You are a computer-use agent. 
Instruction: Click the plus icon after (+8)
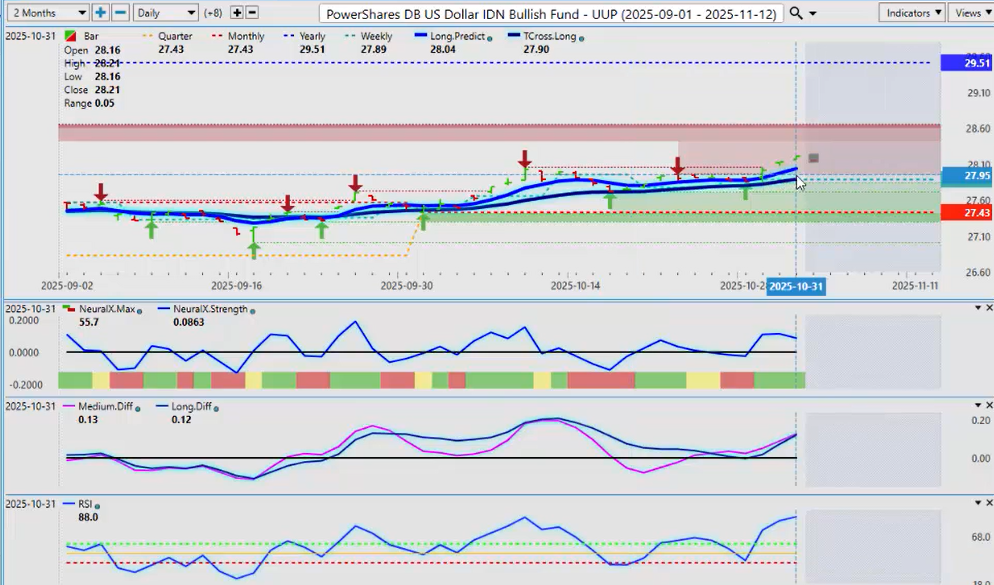click(237, 13)
